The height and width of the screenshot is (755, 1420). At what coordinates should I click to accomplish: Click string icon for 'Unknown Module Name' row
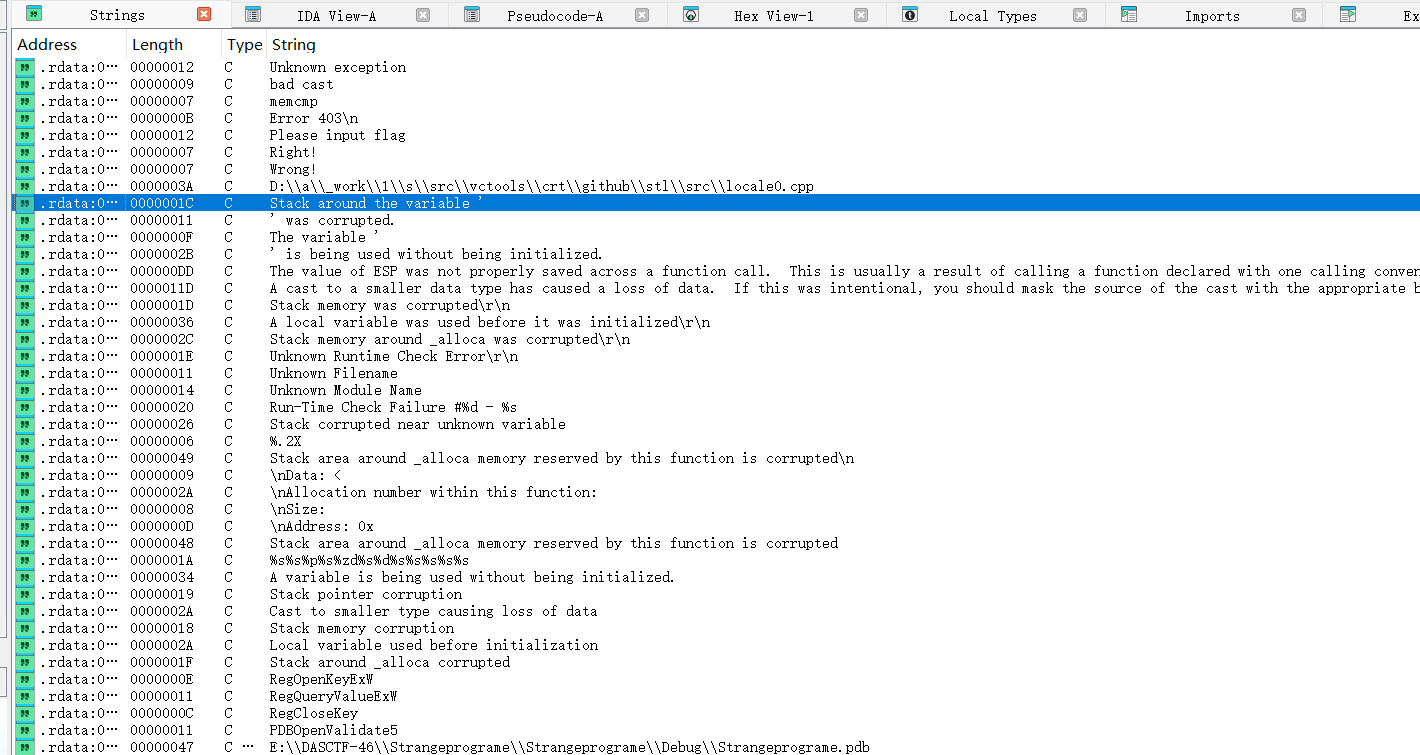point(25,390)
